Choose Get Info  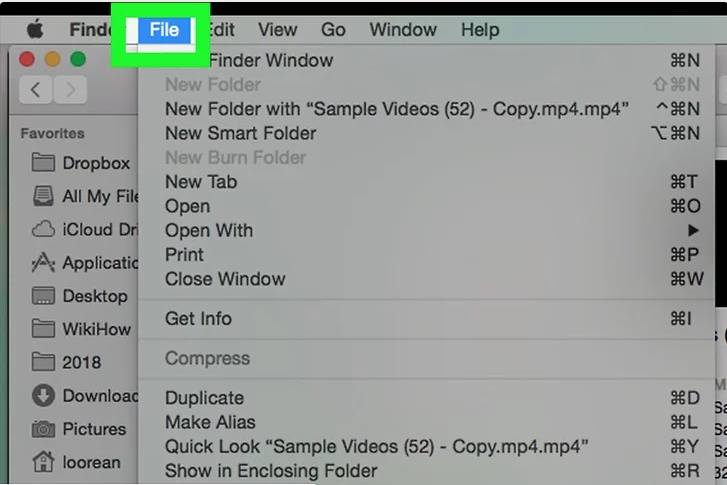pos(427,319)
